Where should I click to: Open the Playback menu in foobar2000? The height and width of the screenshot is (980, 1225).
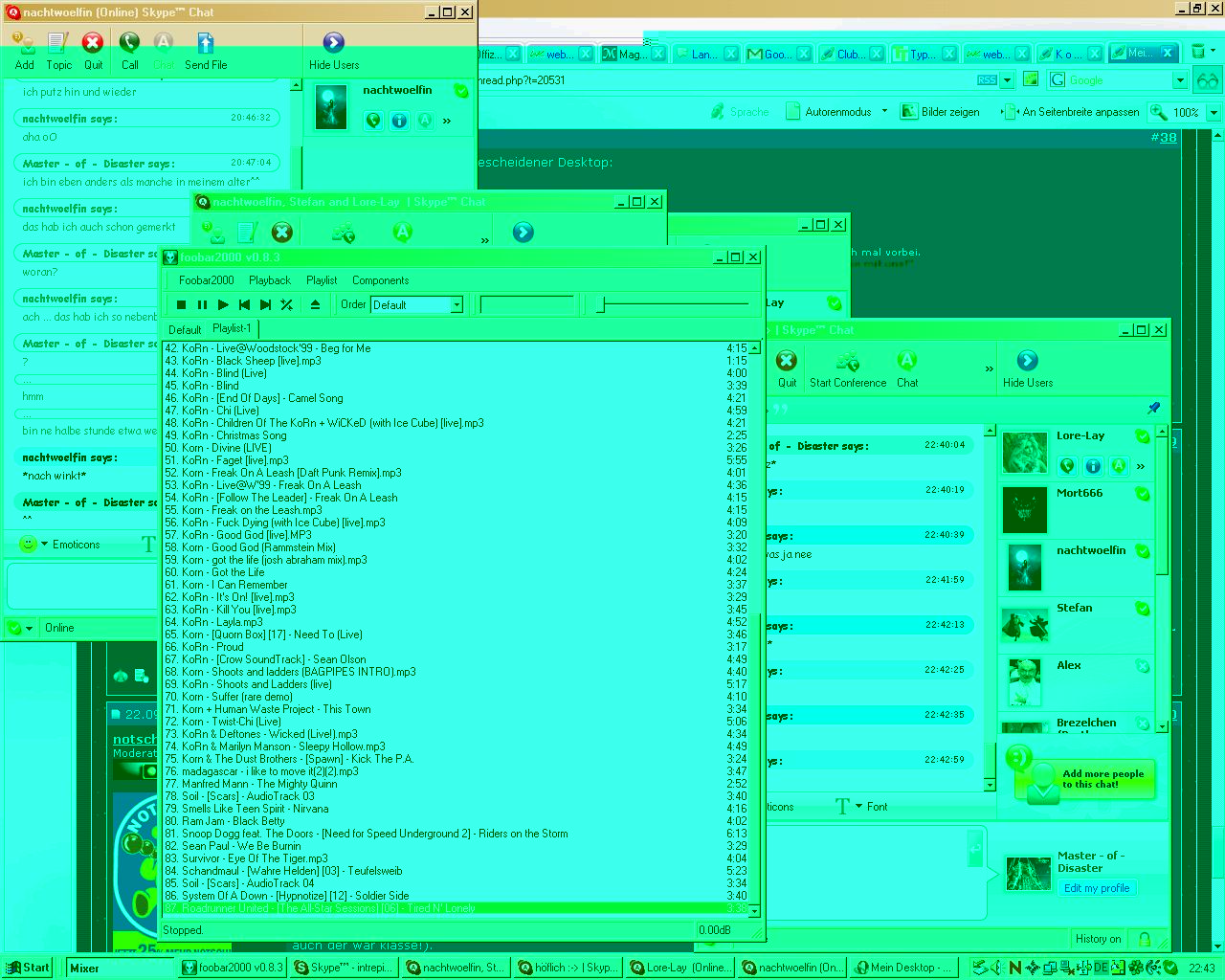[269, 280]
